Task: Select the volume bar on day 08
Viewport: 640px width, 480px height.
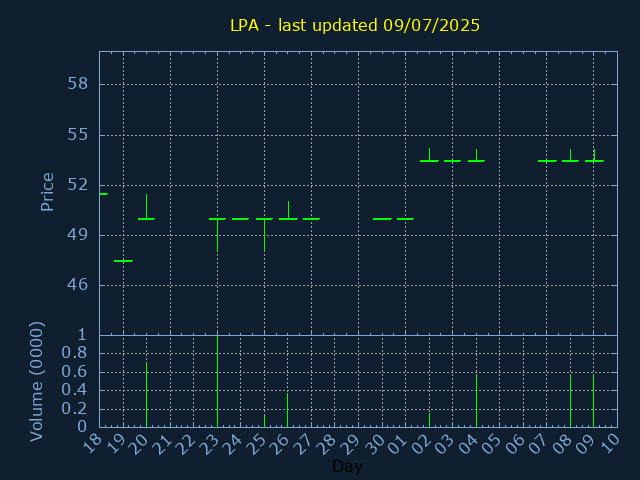Action: tap(571, 401)
